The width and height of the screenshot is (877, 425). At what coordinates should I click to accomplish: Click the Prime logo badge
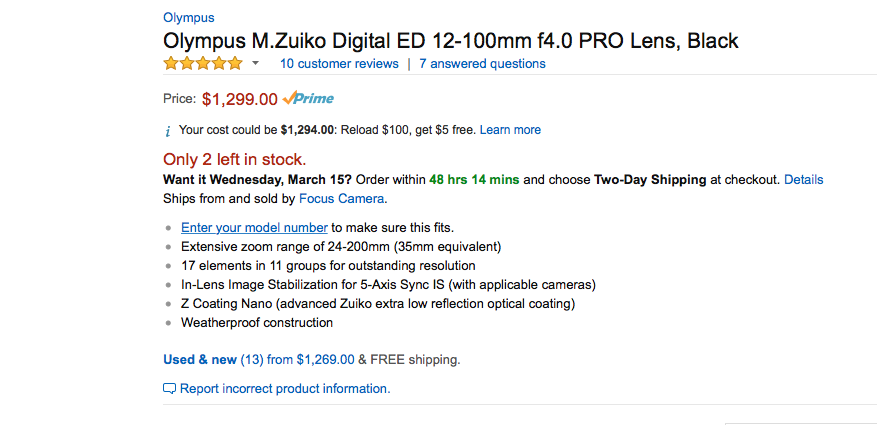pos(308,99)
